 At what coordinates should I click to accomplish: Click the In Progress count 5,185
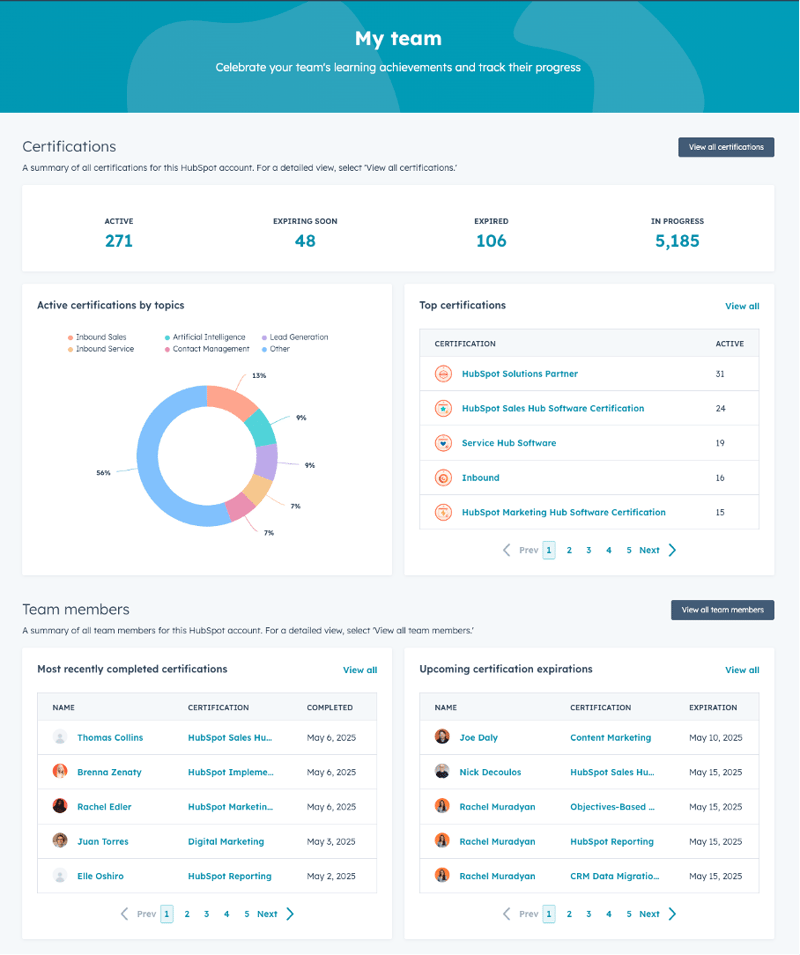click(677, 241)
